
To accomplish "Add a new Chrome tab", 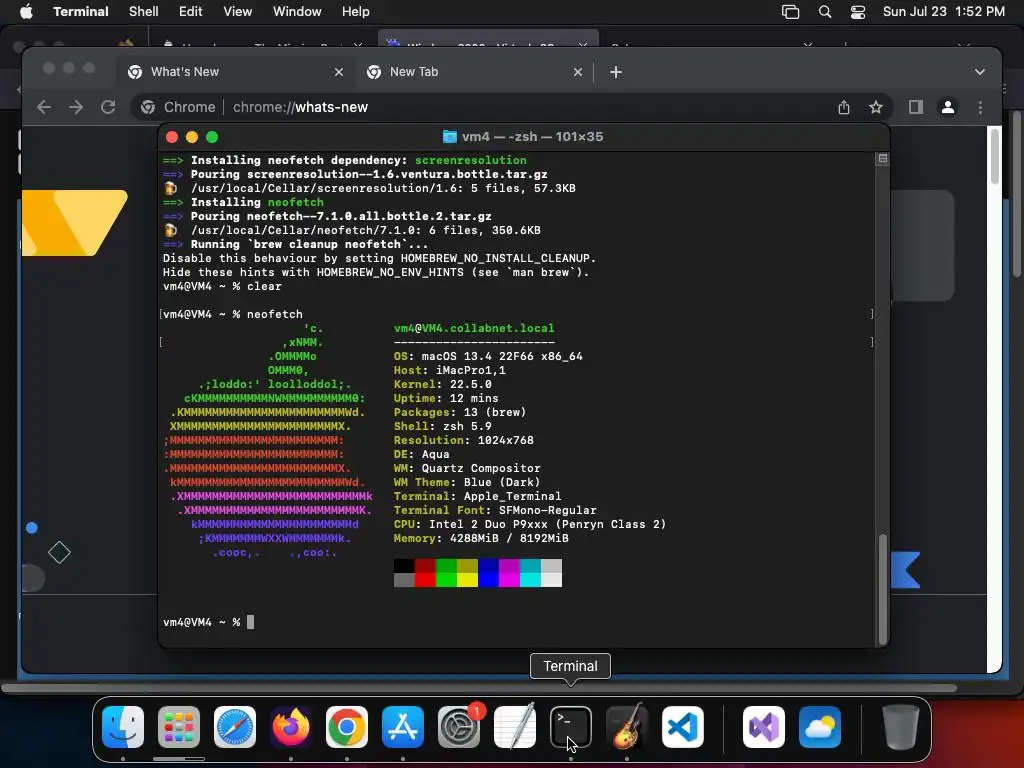I will [x=616, y=72].
